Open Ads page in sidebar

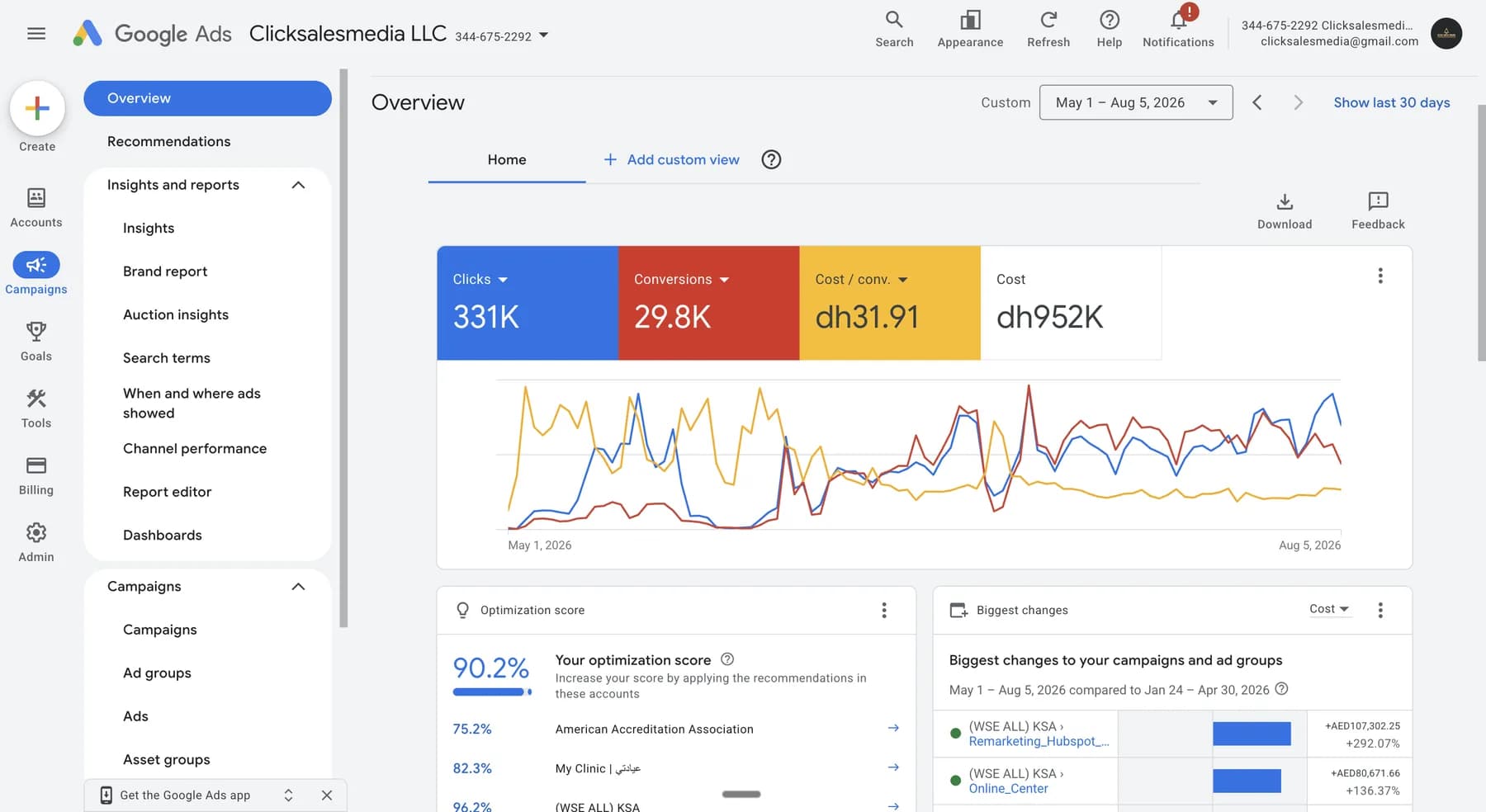point(135,716)
